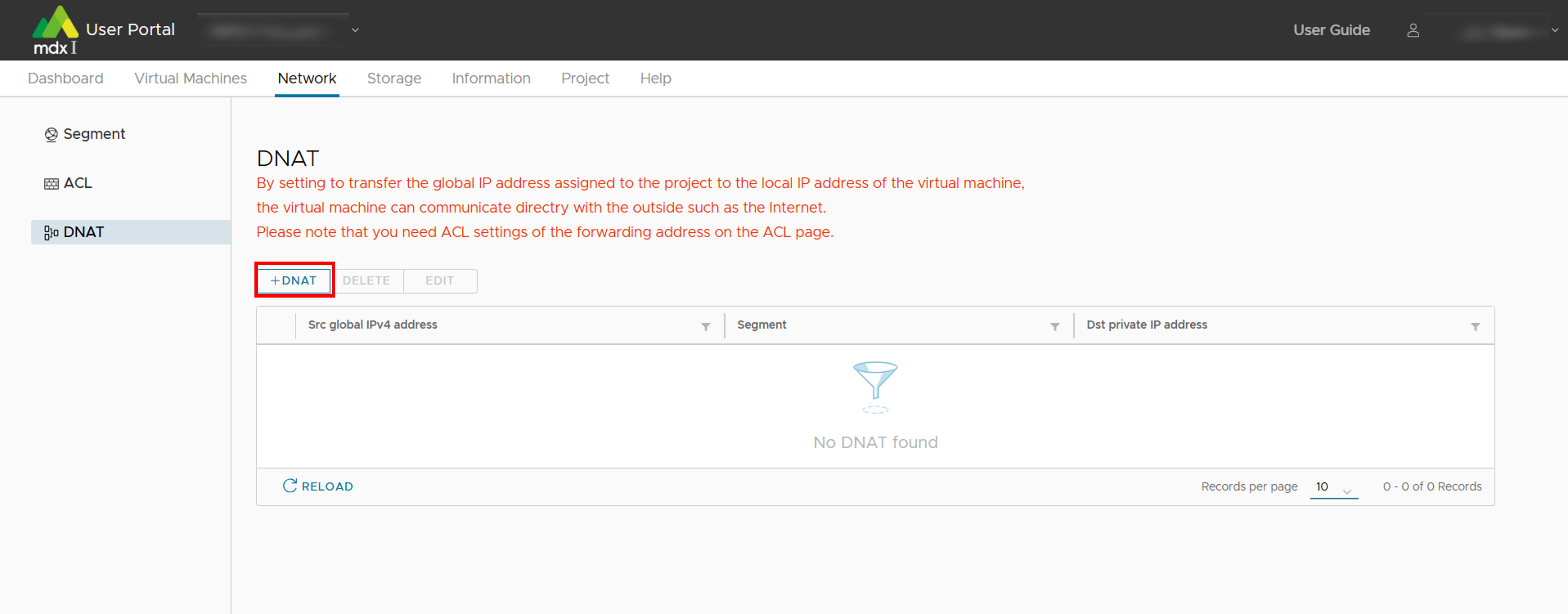Select the Project tab

pos(584,78)
